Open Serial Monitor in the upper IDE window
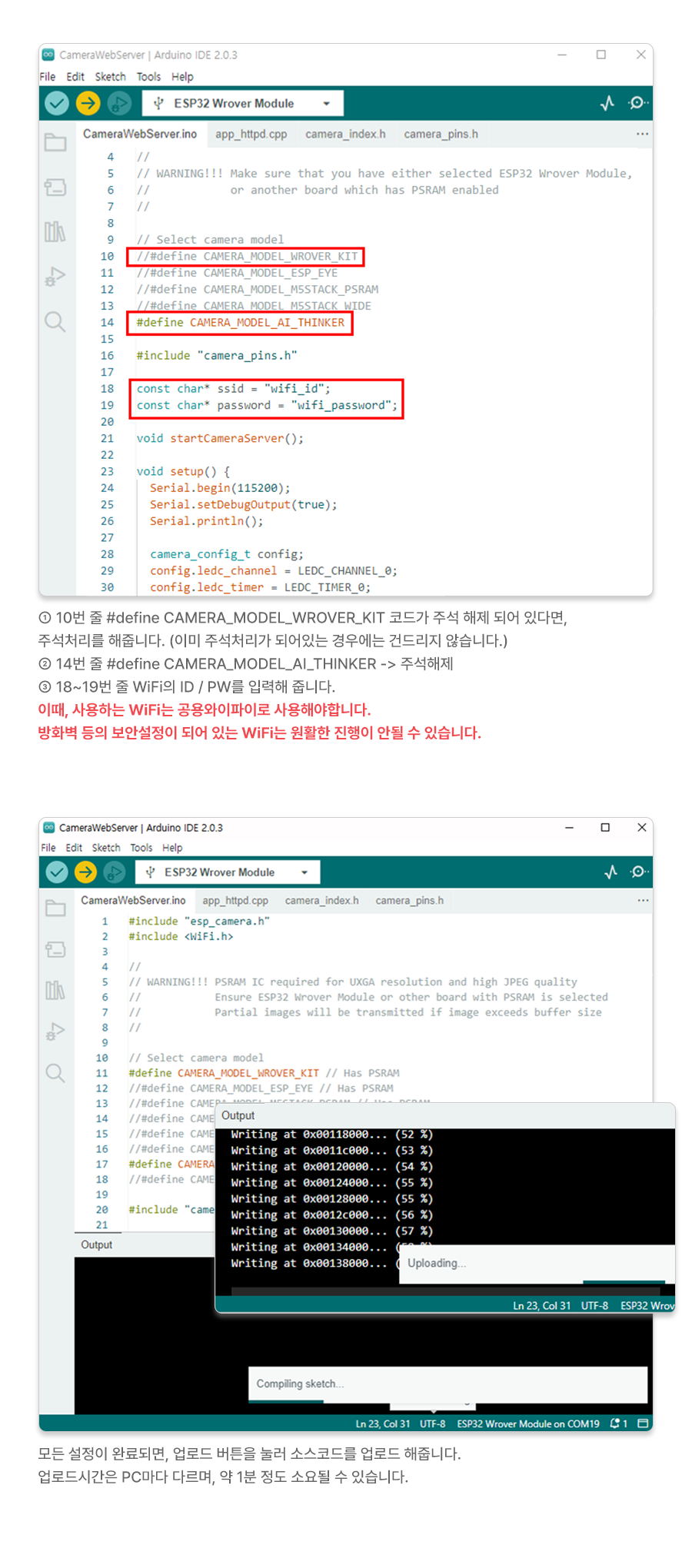 tap(637, 103)
